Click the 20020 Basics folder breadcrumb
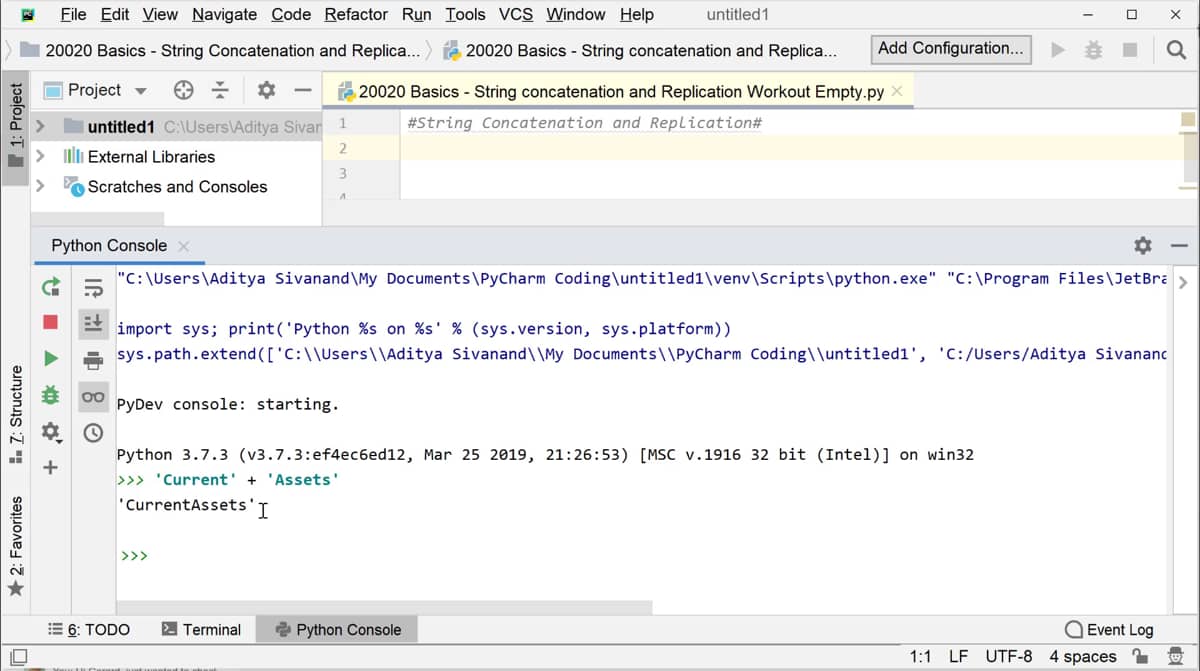The image size is (1200, 671). click(x=220, y=50)
